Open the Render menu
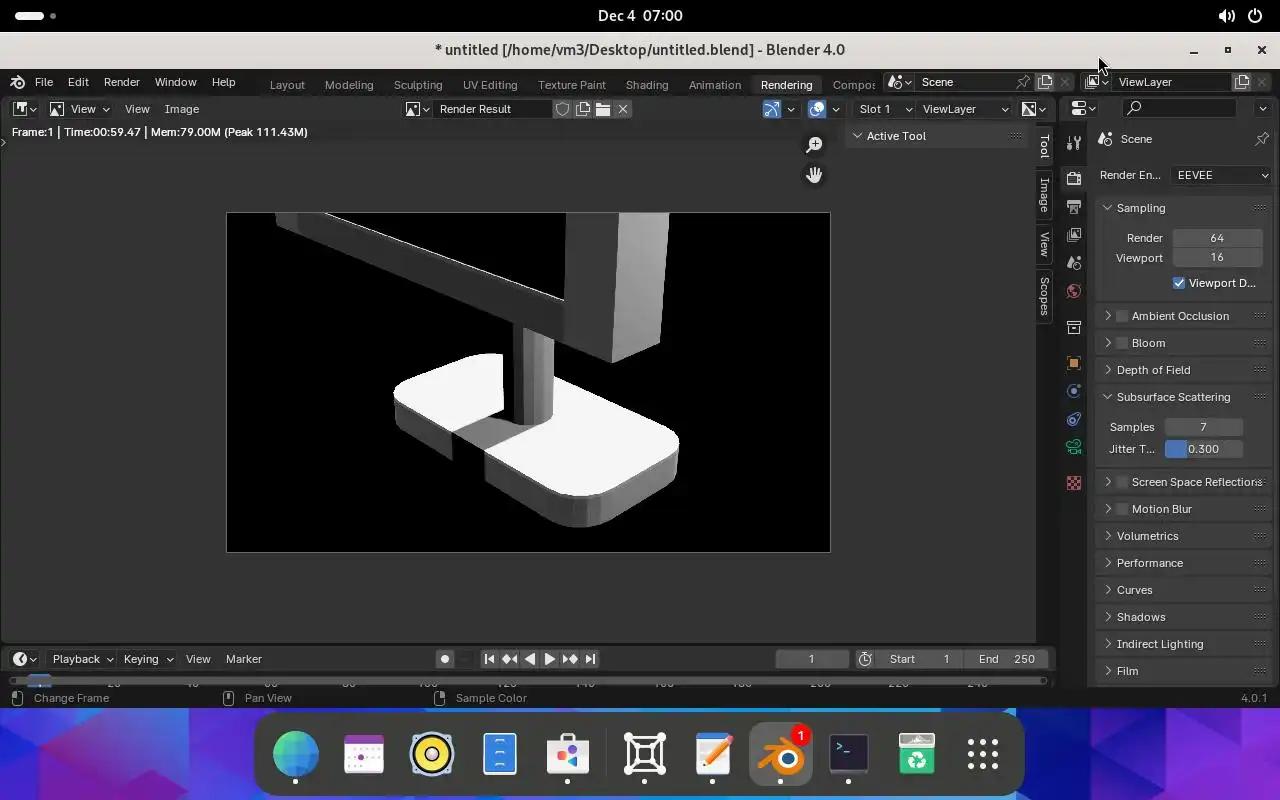This screenshot has width=1280, height=800. [122, 82]
